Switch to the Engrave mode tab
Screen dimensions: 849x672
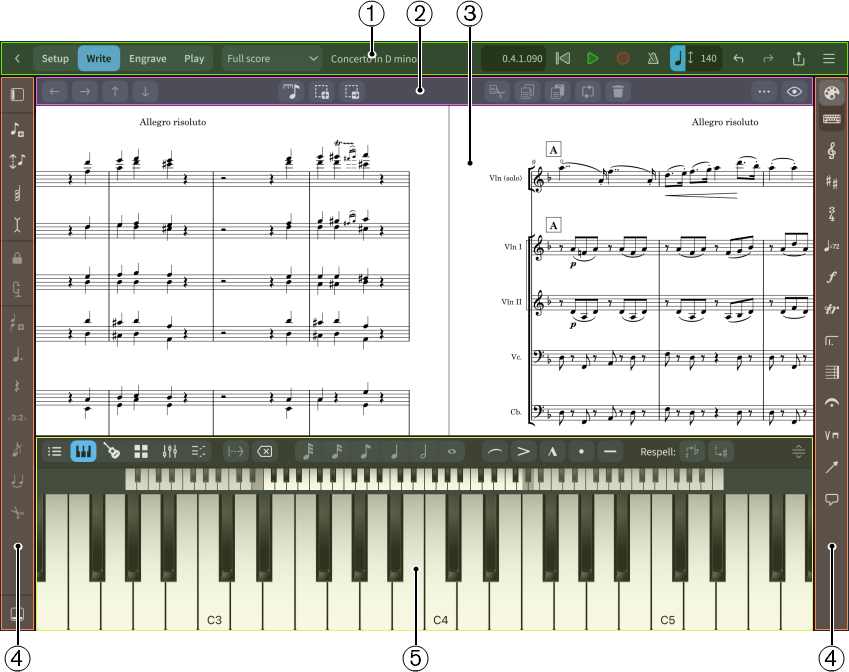click(x=148, y=59)
